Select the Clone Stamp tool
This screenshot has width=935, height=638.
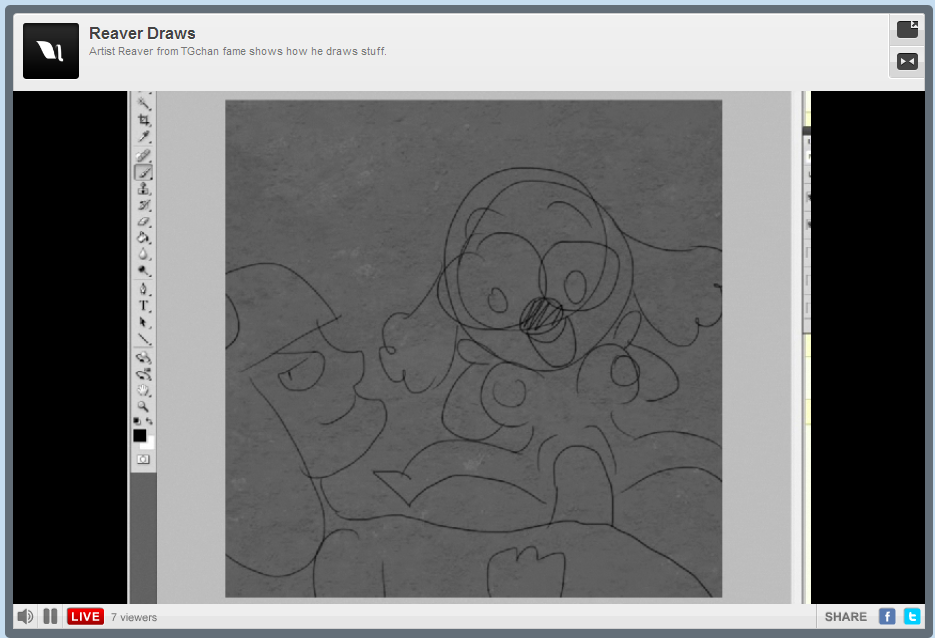(x=144, y=189)
